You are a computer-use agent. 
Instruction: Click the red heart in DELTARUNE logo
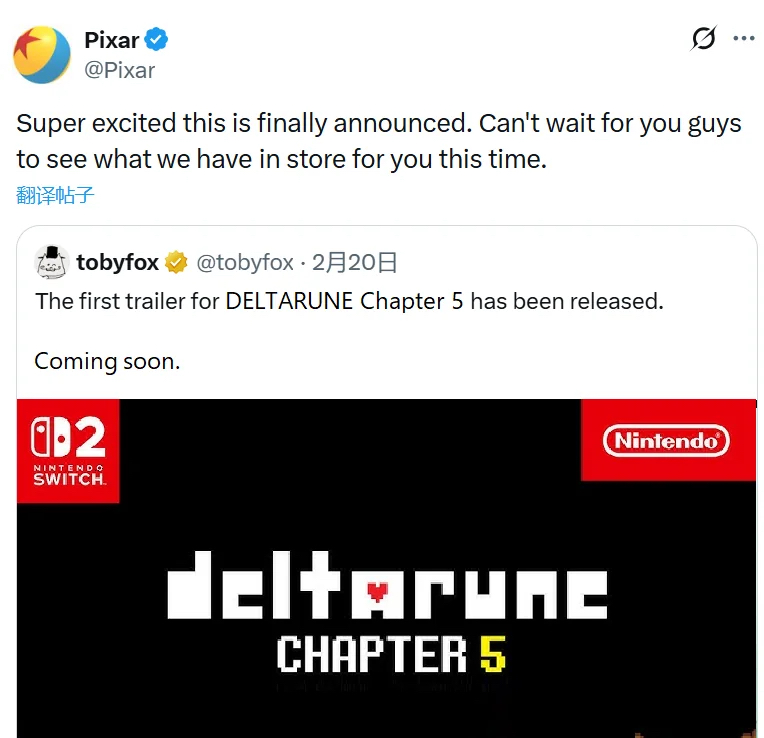377,590
